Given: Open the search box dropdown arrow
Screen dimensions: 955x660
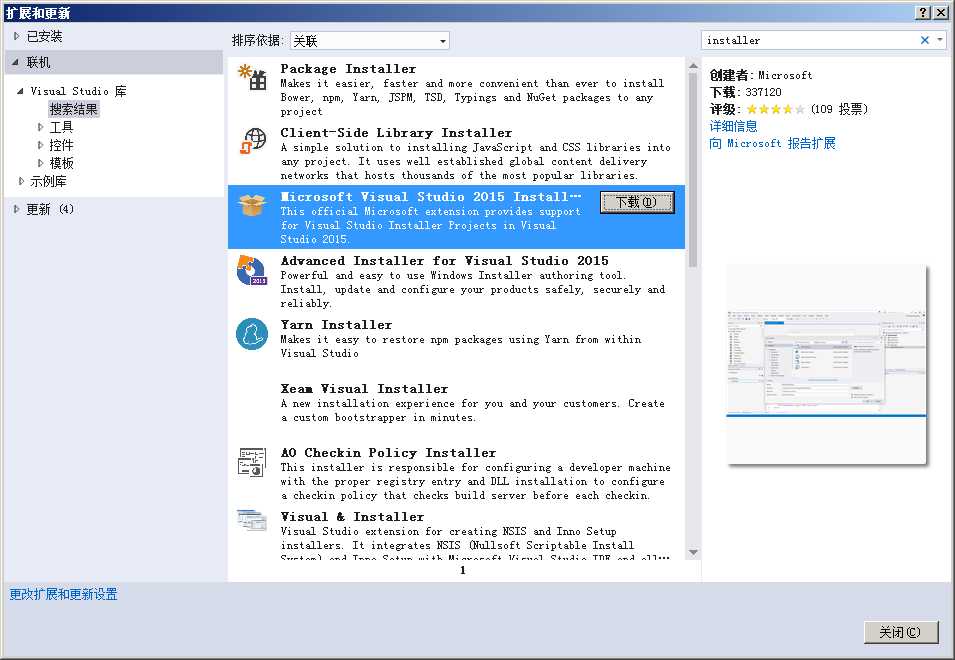Looking at the screenshot, I should 940,40.
